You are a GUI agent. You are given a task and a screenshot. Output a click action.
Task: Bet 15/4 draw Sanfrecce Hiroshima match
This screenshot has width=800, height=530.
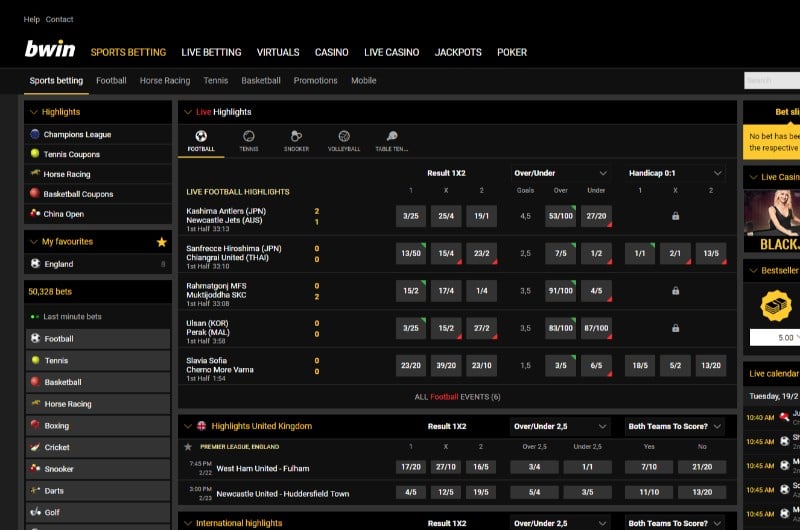coord(446,254)
